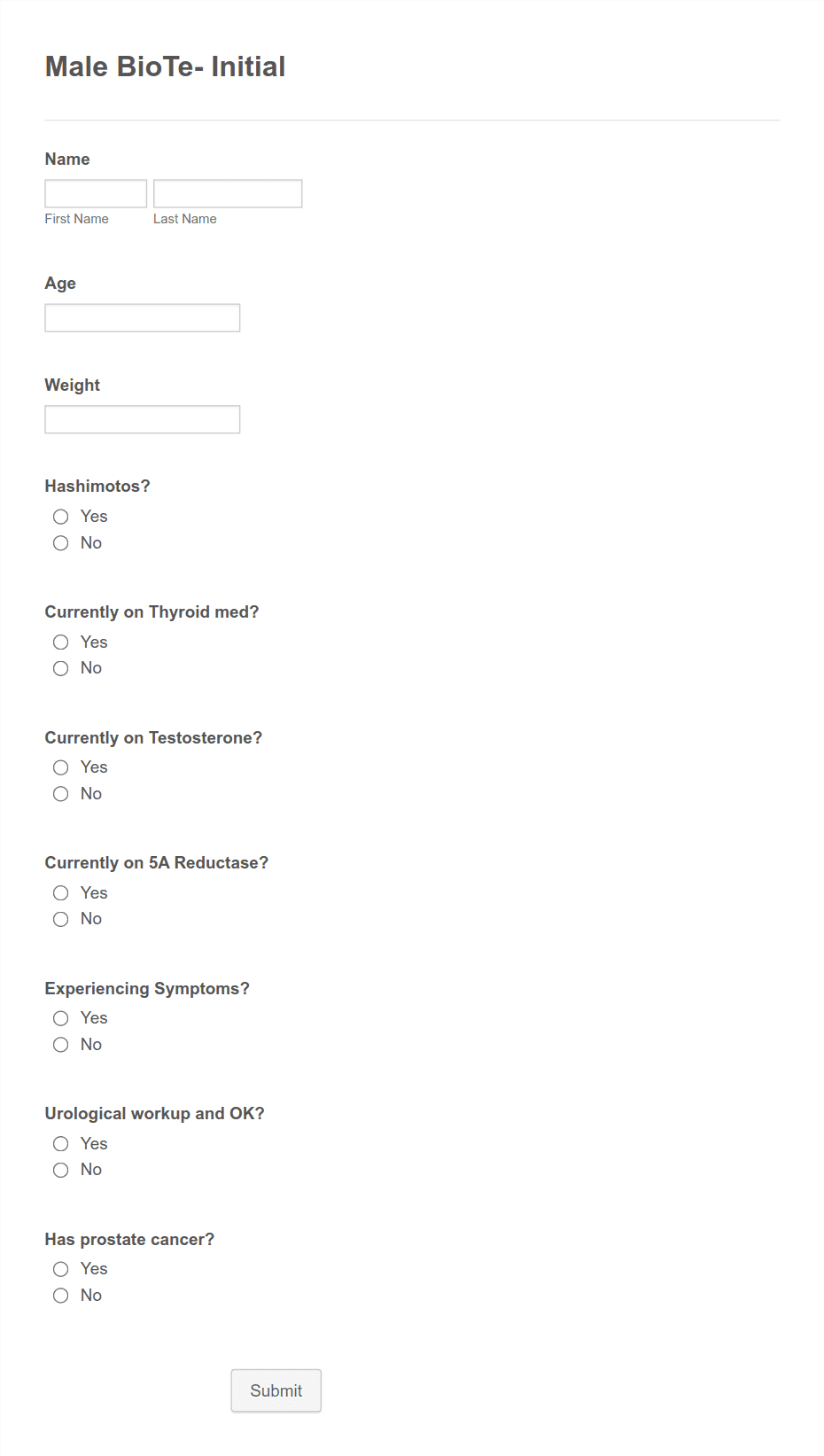
Task: Click the First Name input field
Action: pyautogui.click(x=95, y=192)
